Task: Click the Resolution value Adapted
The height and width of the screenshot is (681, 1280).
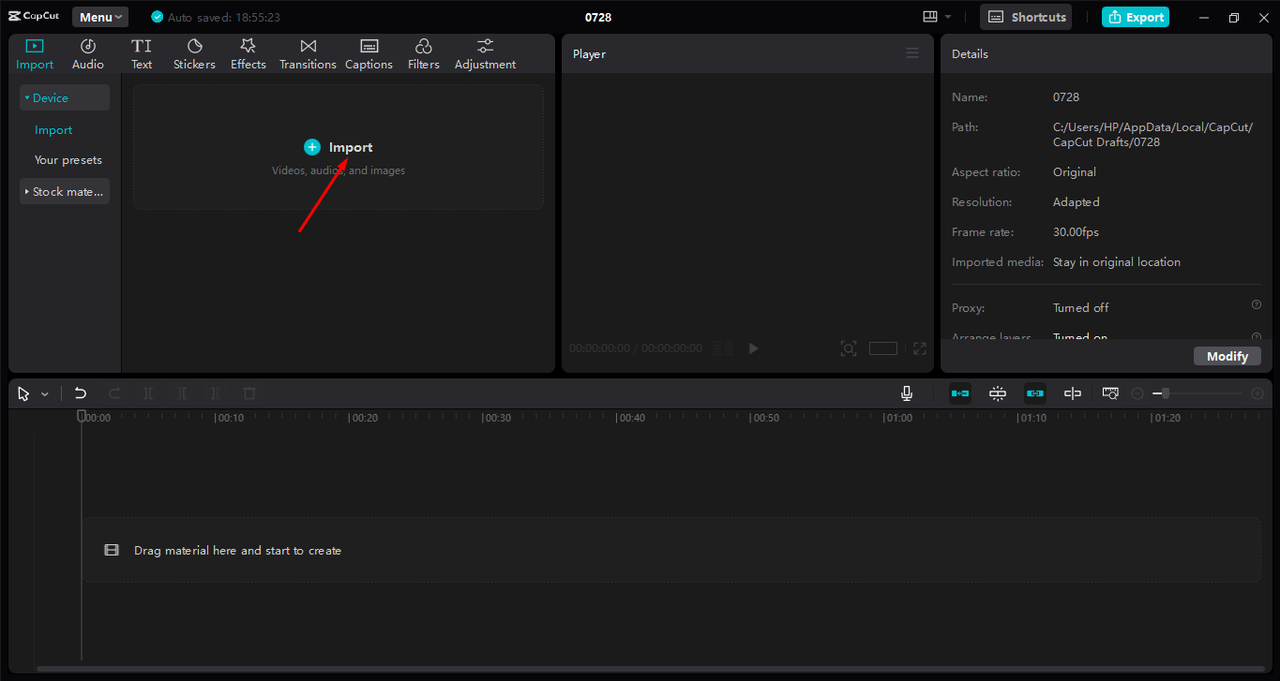Action: tap(1076, 202)
